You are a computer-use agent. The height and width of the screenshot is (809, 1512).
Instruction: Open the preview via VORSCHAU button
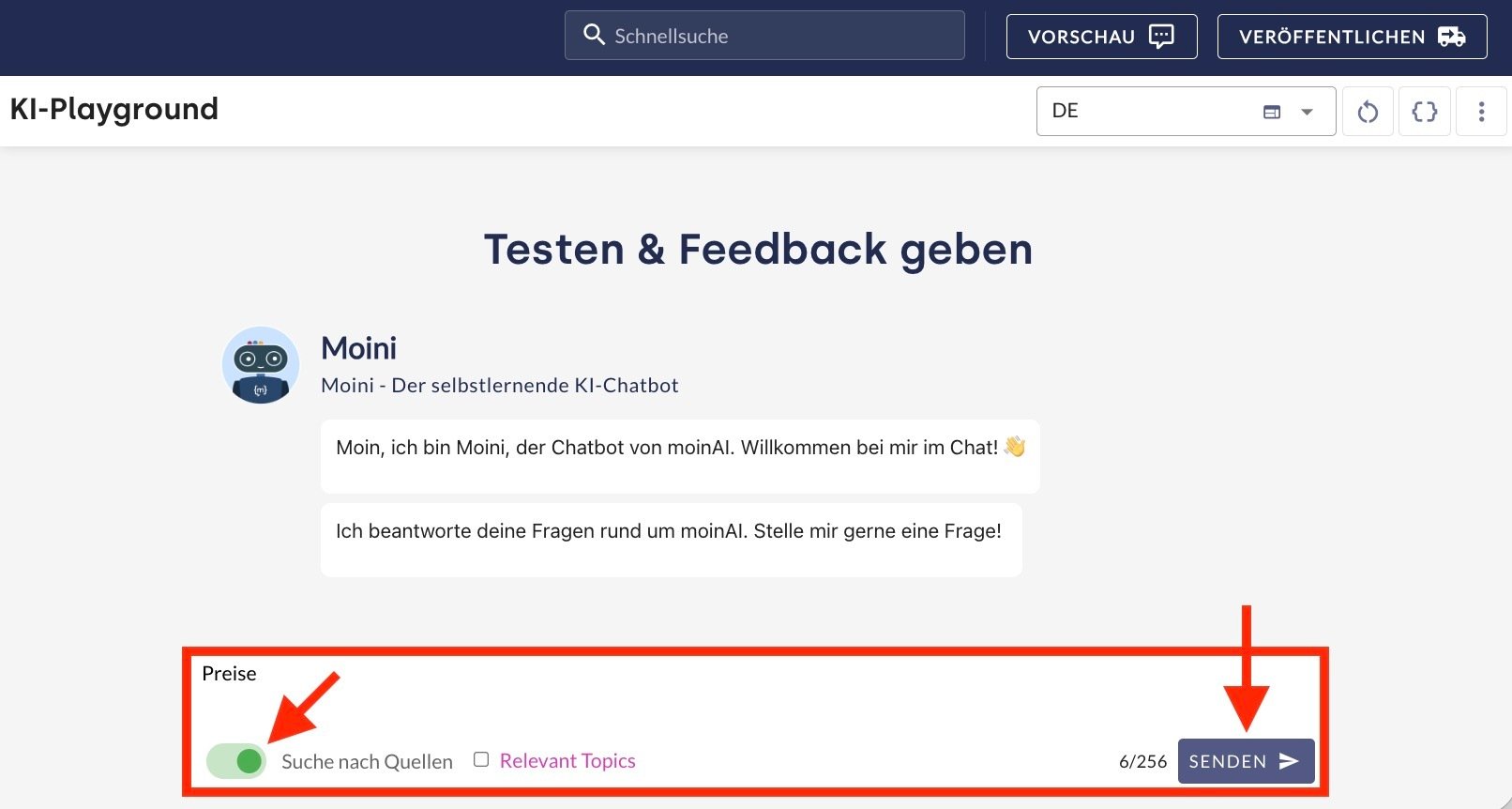click(1101, 37)
